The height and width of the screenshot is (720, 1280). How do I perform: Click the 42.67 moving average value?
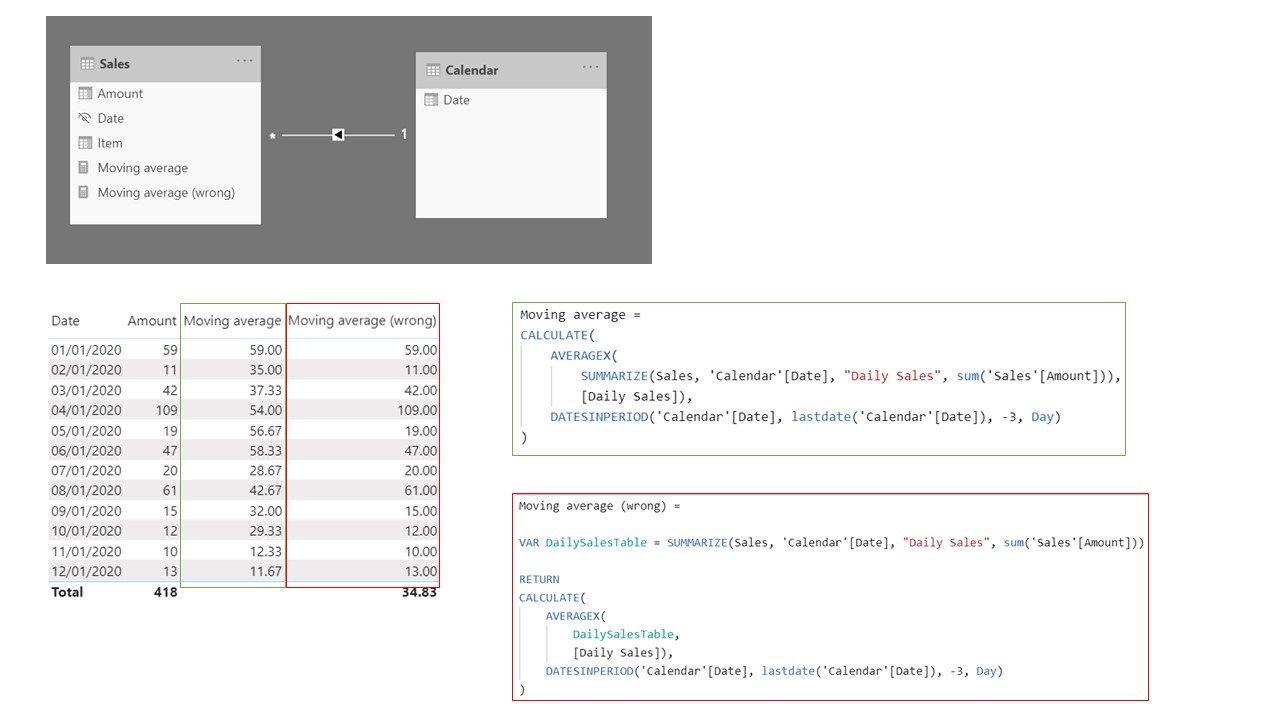click(x=265, y=490)
